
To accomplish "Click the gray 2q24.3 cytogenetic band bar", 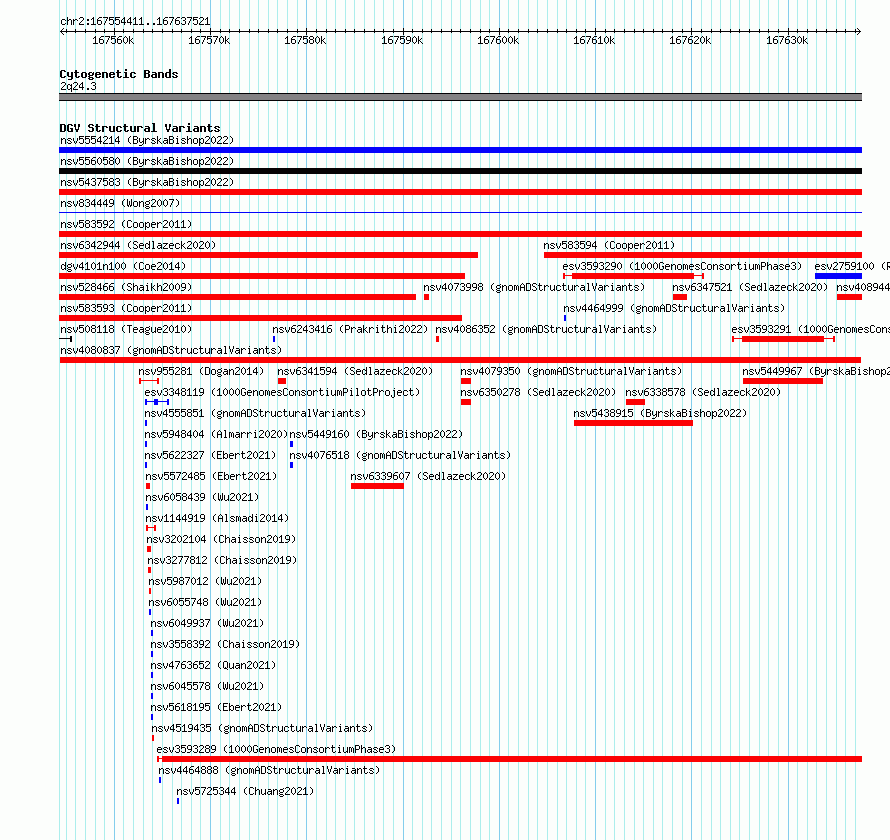I will [460, 97].
